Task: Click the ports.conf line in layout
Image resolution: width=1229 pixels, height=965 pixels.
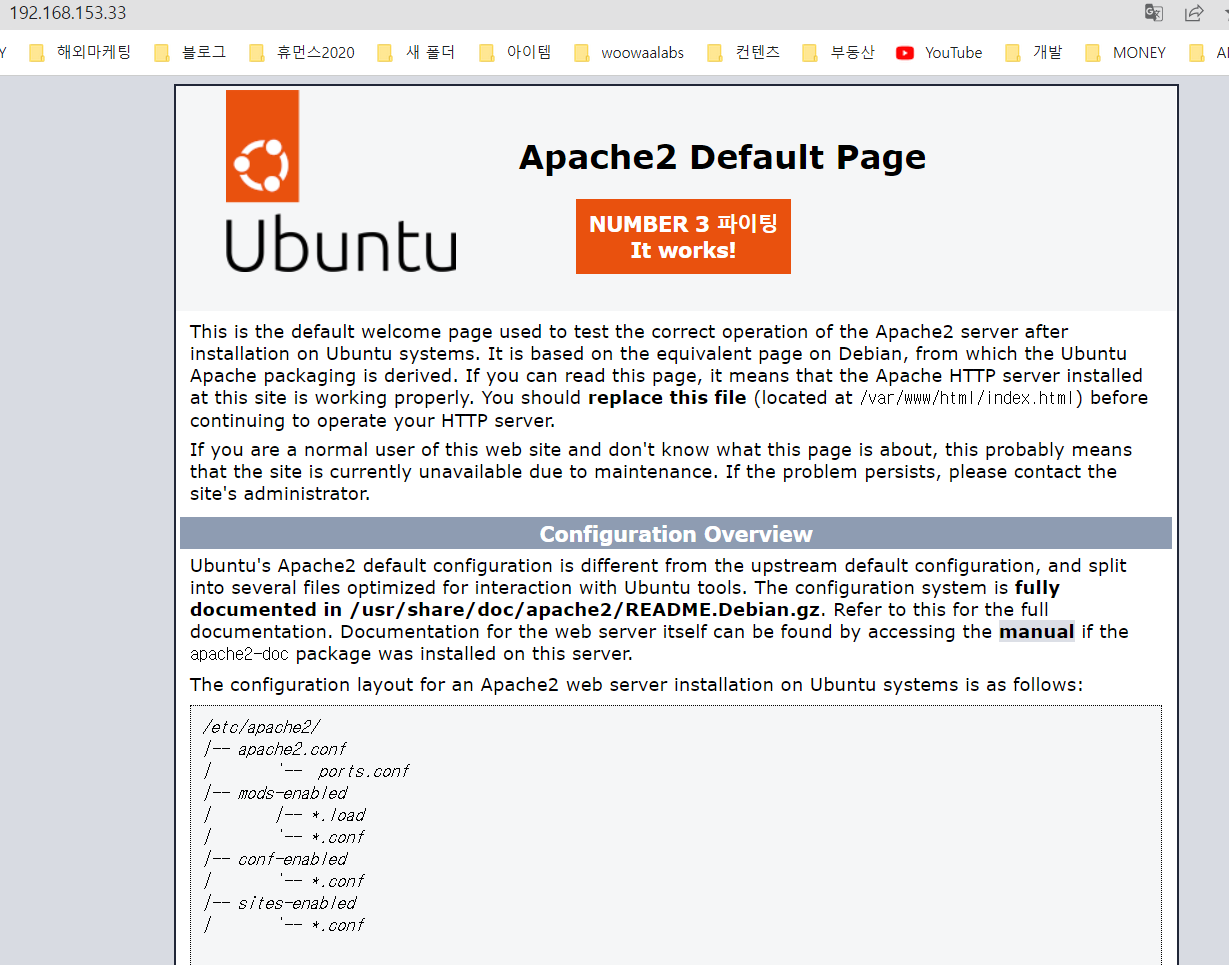Action: pos(363,771)
